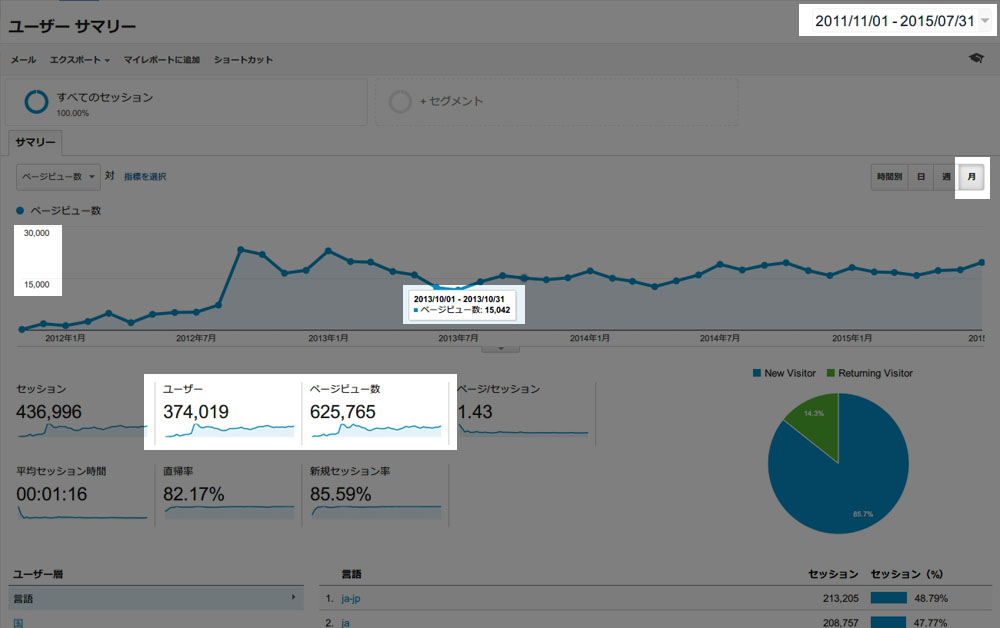
Task: Click マイレポートに追加
Action: click(x=161, y=59)
